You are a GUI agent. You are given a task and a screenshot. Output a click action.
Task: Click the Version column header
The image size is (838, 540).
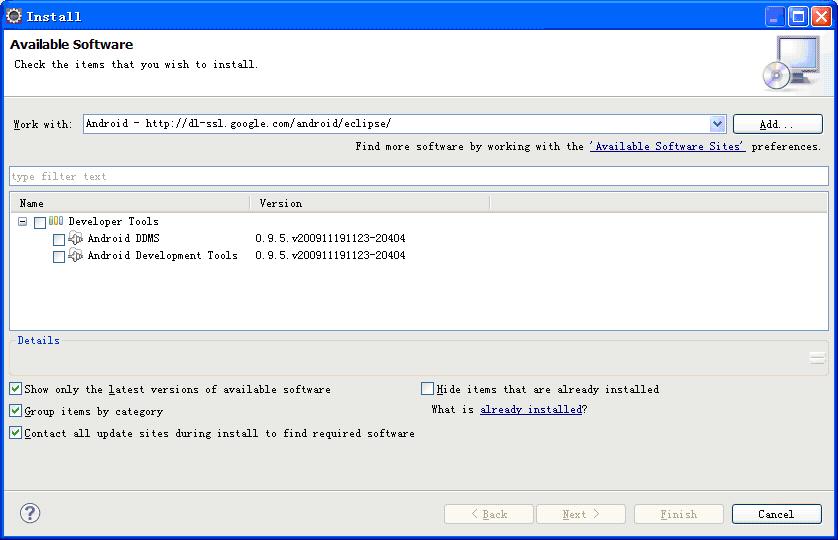370,203
